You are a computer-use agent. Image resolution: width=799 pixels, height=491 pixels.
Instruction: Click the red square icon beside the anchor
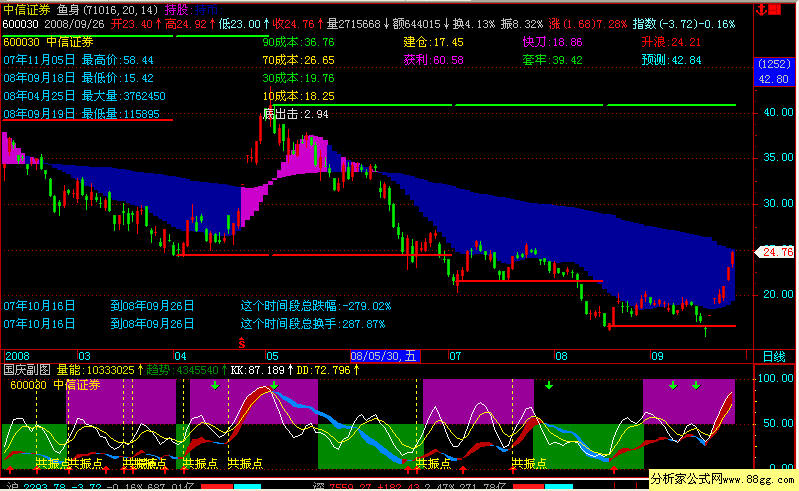click(775, 9)
